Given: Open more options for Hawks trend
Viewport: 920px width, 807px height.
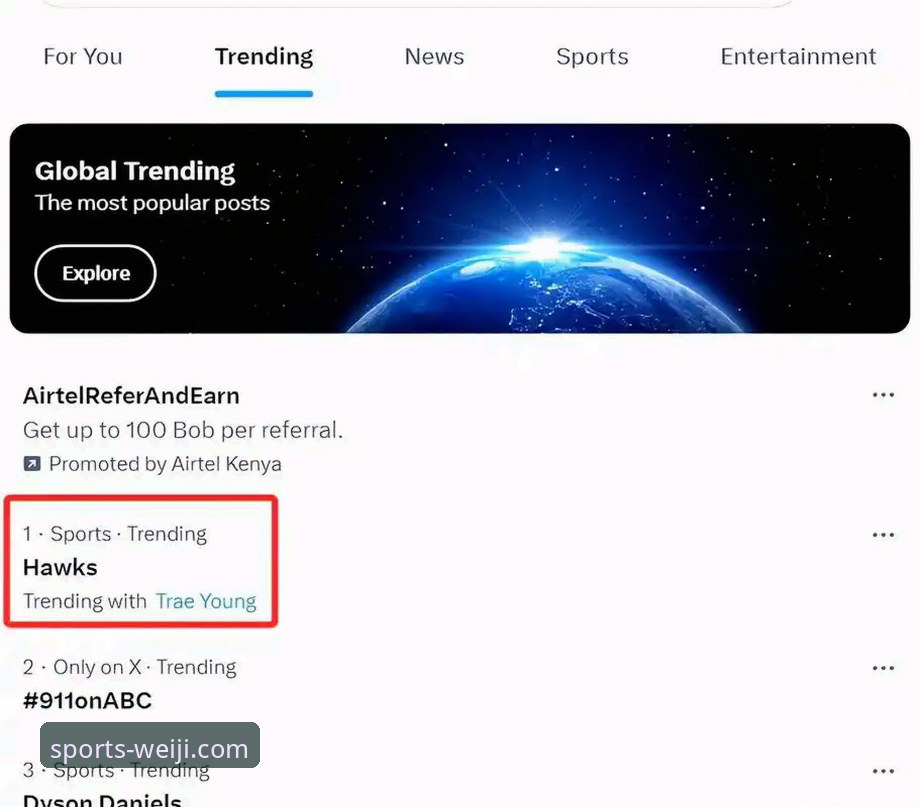Looking at the screenshot, I should [883, 535].
